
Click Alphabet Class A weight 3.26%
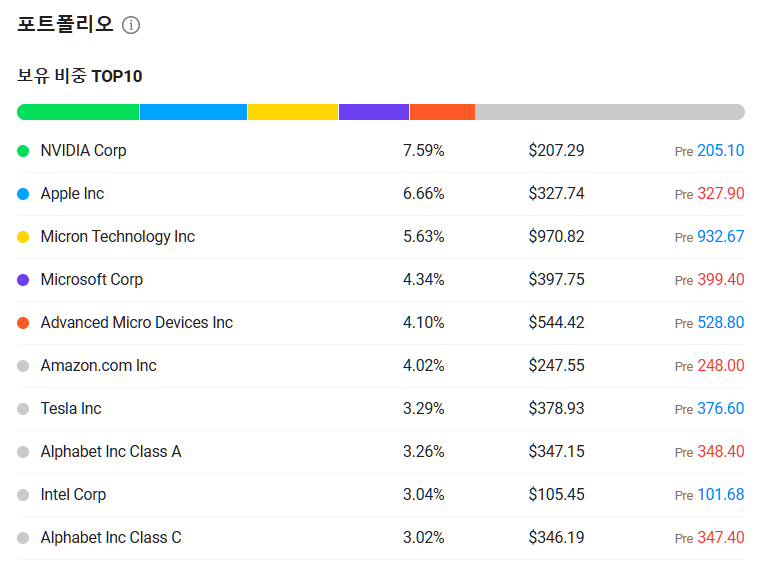(424, 451)
